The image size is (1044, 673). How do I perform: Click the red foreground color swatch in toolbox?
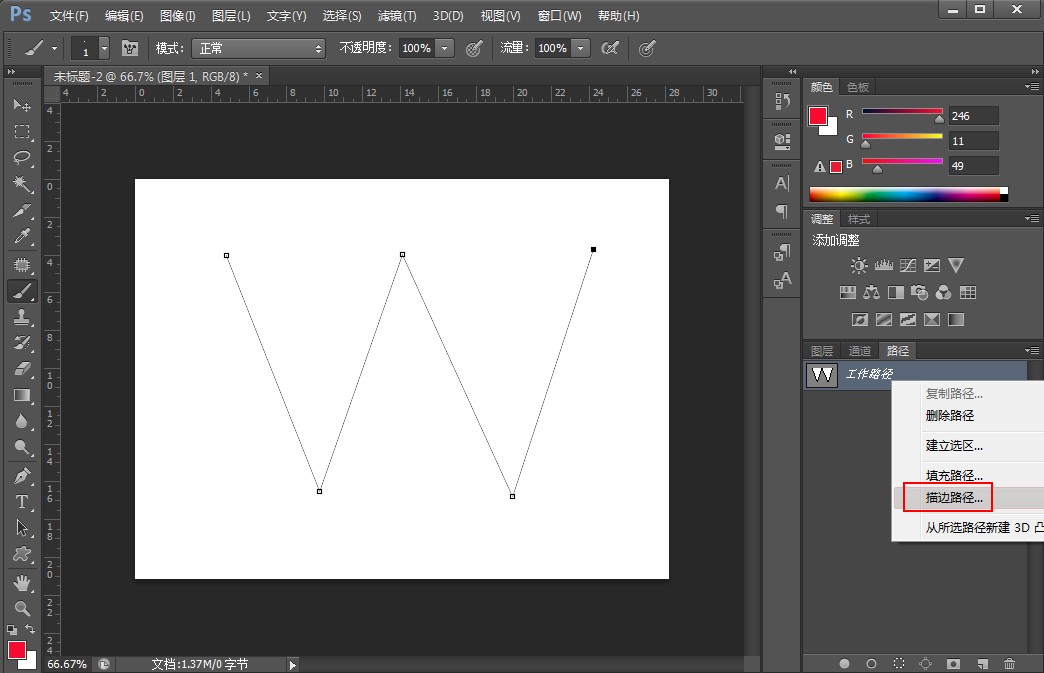point(17,650)
